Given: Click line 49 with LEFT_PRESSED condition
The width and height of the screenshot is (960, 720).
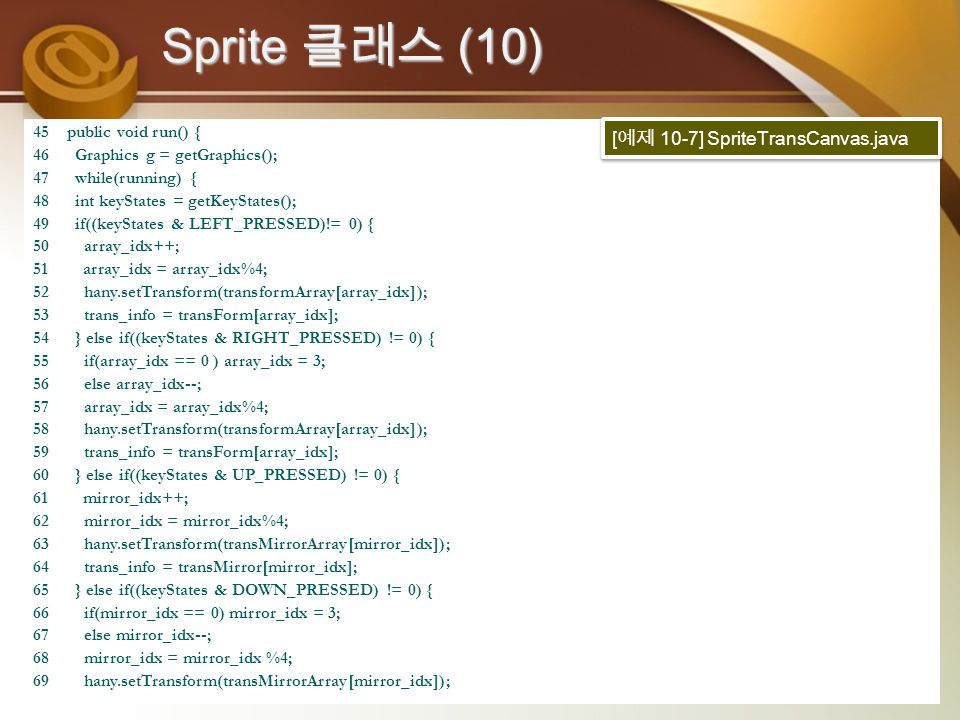Looking at the screenshot, I should (224, 224).
